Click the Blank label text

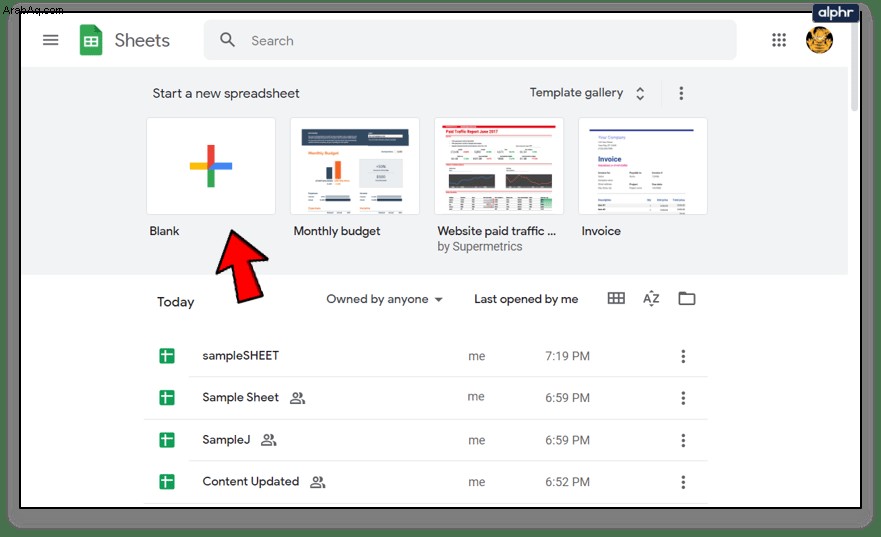tap(164, 231)
